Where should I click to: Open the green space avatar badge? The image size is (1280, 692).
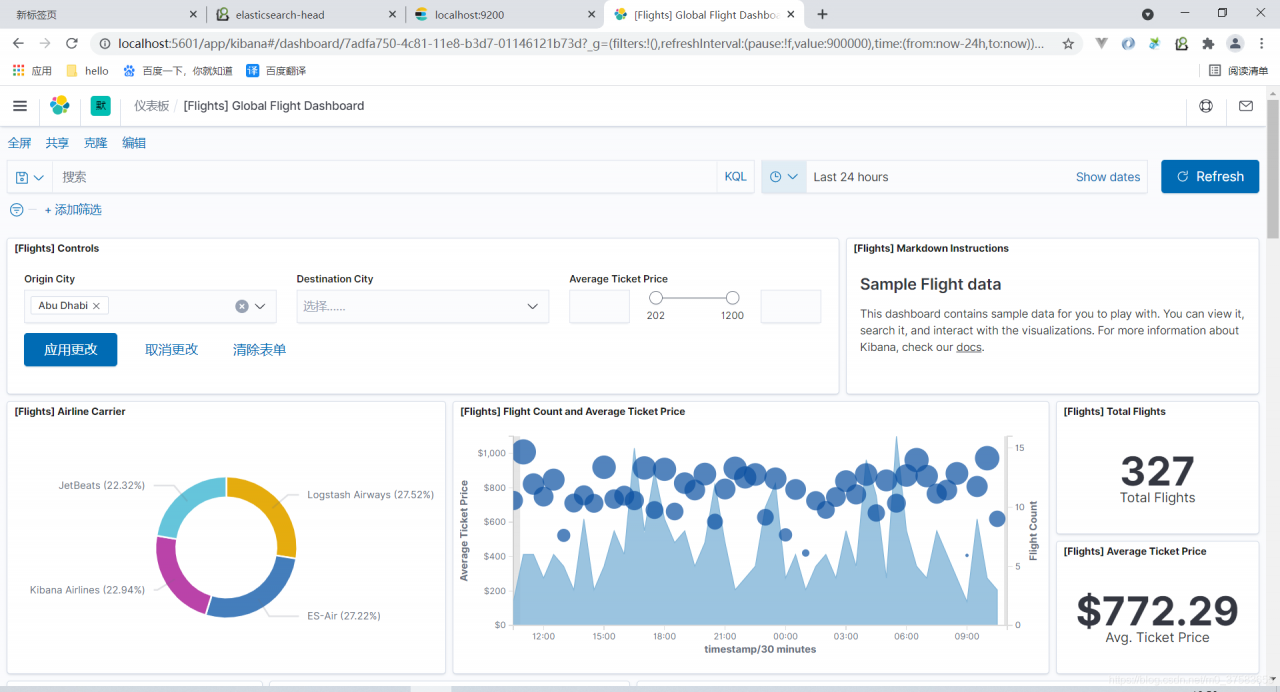100,106
